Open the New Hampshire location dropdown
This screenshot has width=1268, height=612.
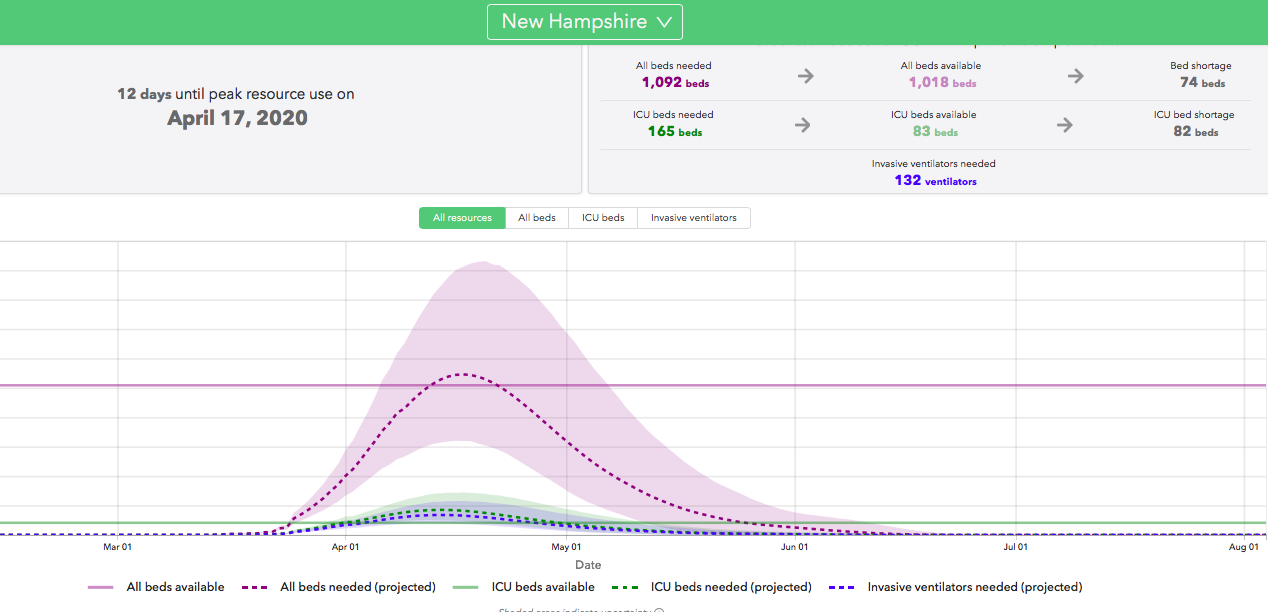[x=585, y=21]
